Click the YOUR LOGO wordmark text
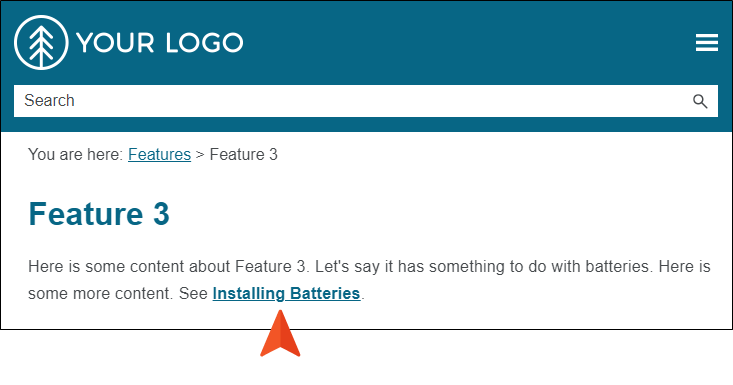Image resolution: width=733 pixels, height=385 pixels. [x=159, y=43]
